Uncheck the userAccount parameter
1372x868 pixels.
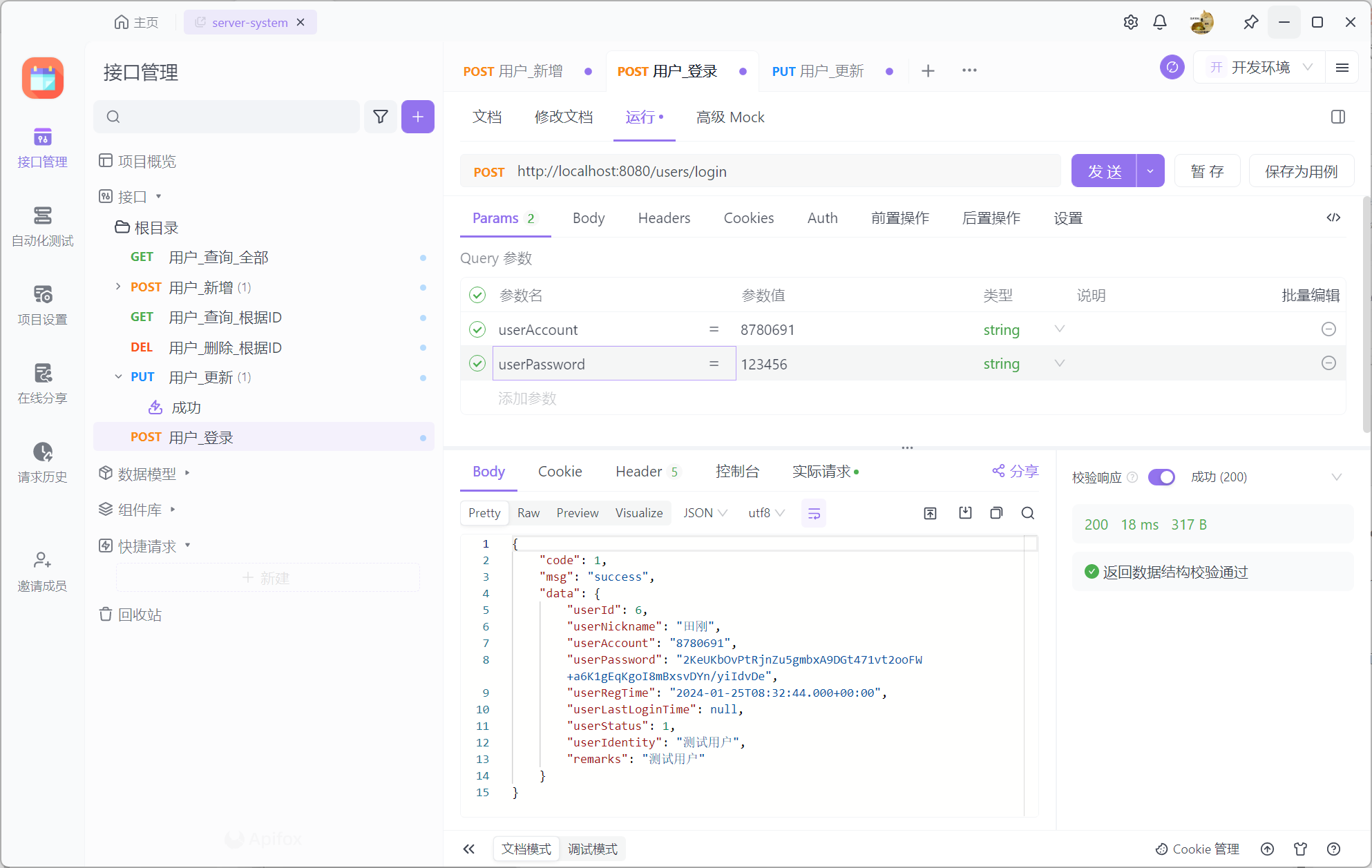(477, 329)
